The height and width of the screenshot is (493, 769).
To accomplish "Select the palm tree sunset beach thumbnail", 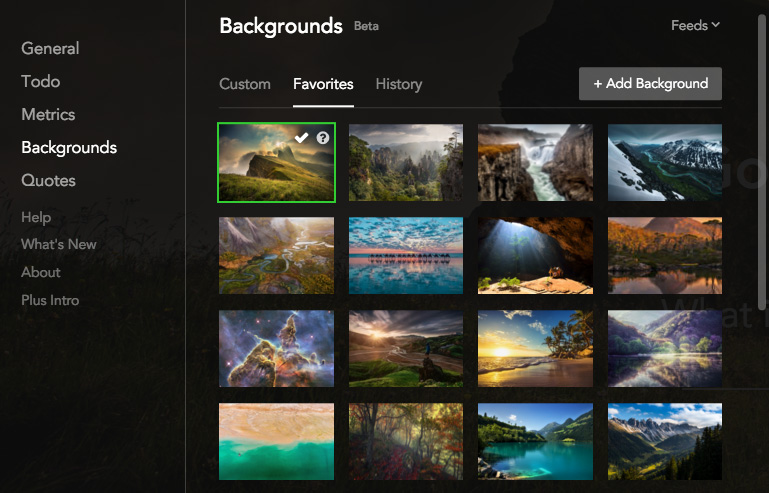I will click(535, 348).
